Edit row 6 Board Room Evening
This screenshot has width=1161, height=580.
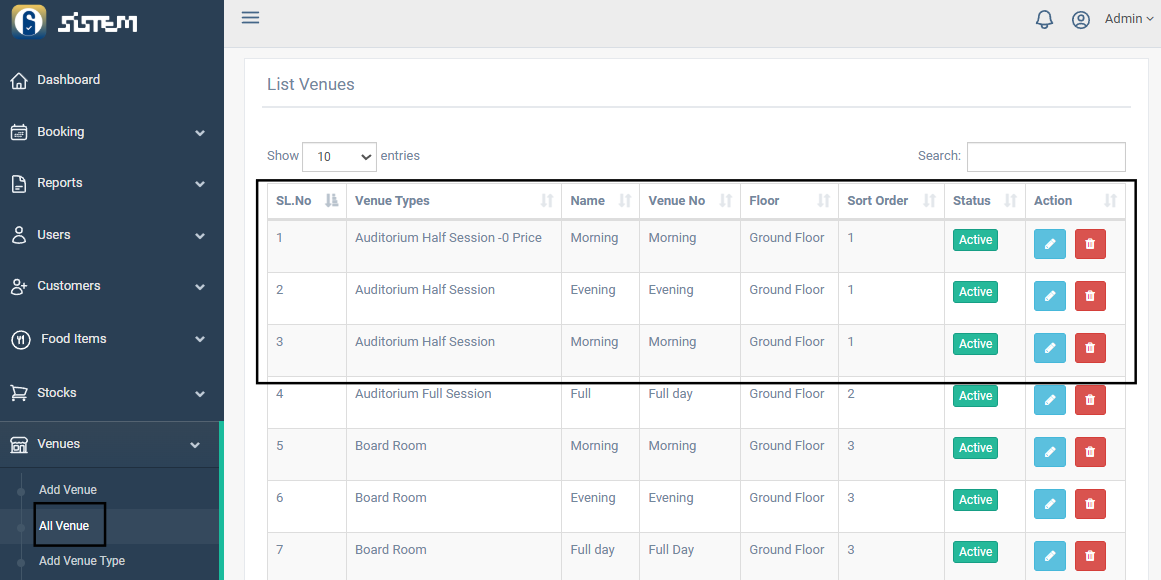pos(1050,504)
